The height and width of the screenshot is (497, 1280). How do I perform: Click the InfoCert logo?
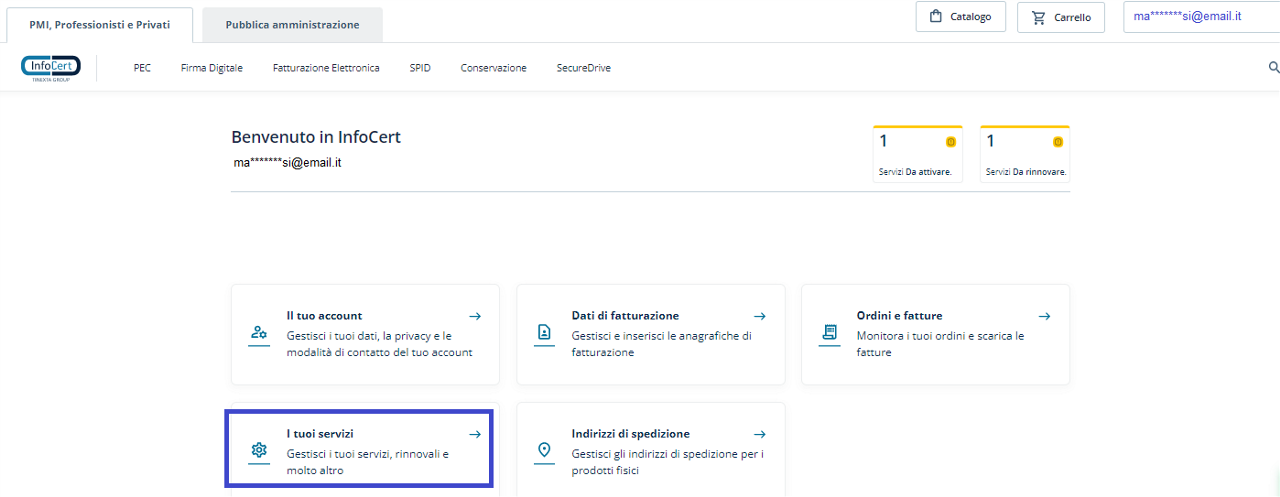click(51, 67)
